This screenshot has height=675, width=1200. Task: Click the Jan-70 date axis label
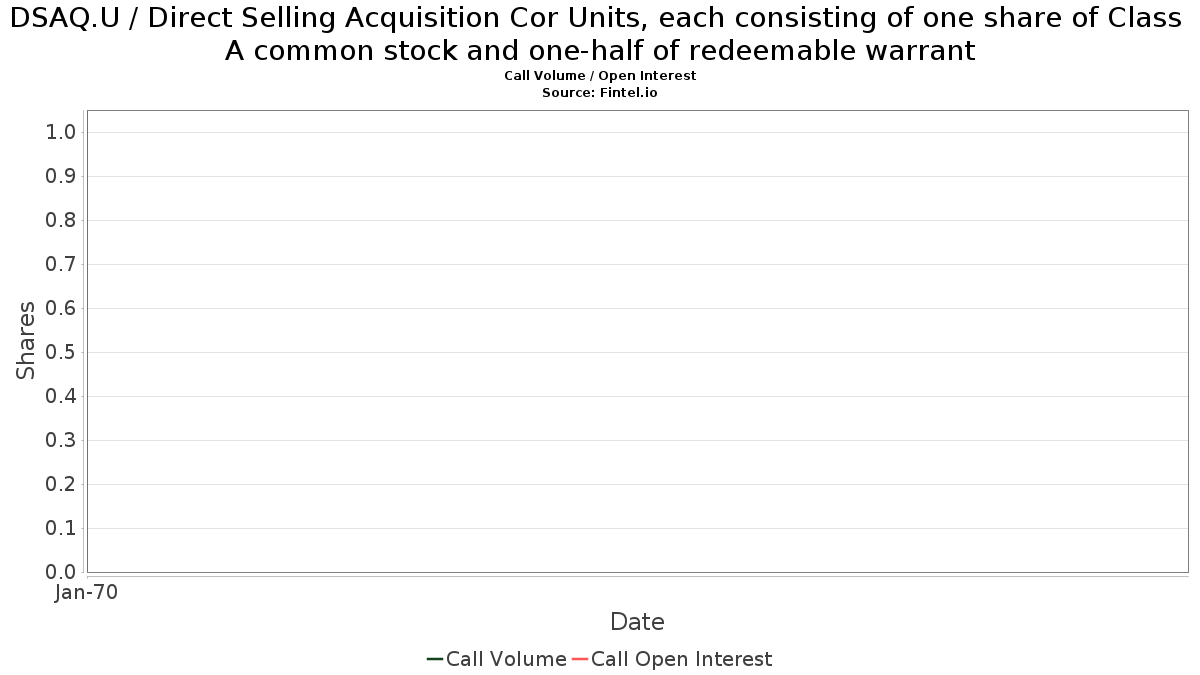[x=86, y=592]
